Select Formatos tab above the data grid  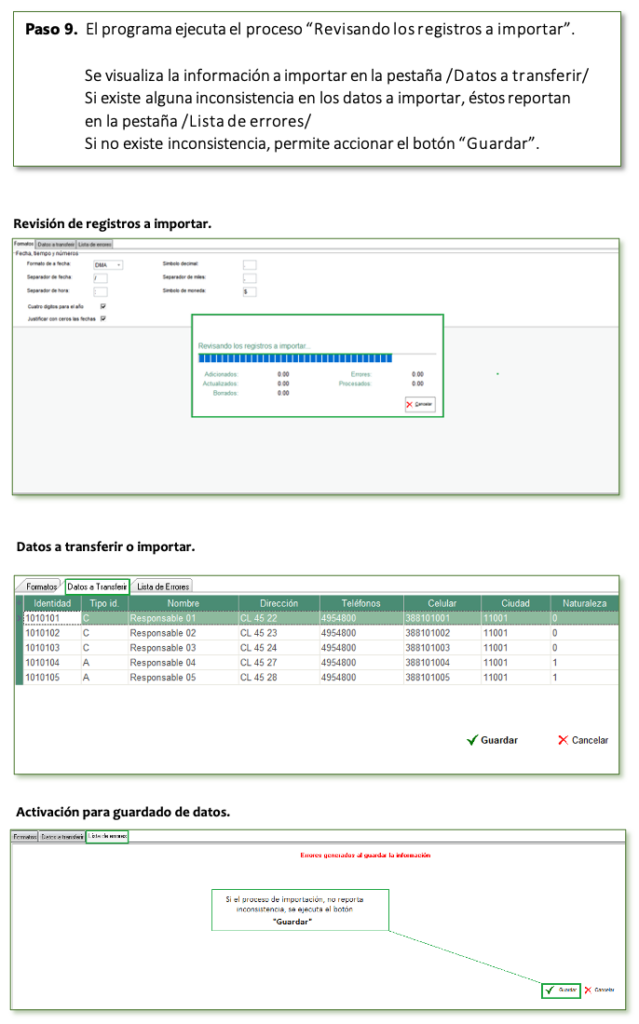coord(42,586)
